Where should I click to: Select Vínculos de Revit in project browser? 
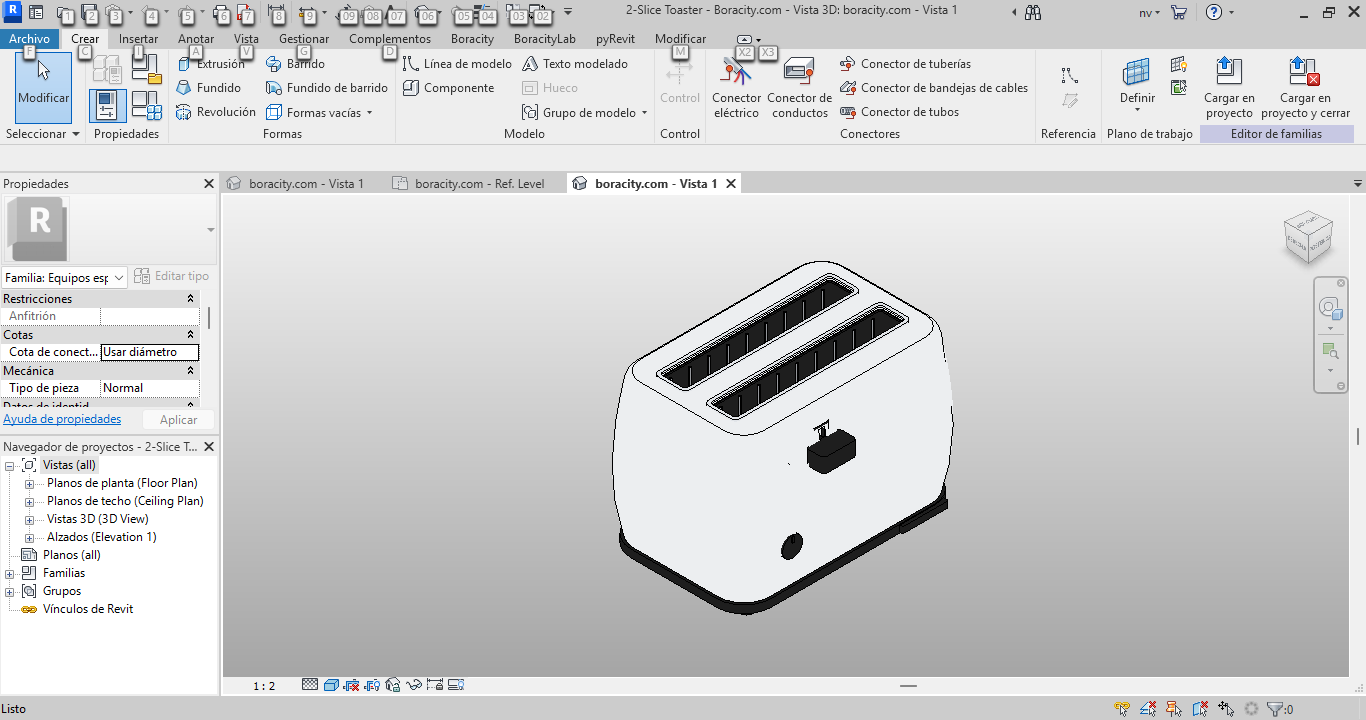(x=88, y=609)
